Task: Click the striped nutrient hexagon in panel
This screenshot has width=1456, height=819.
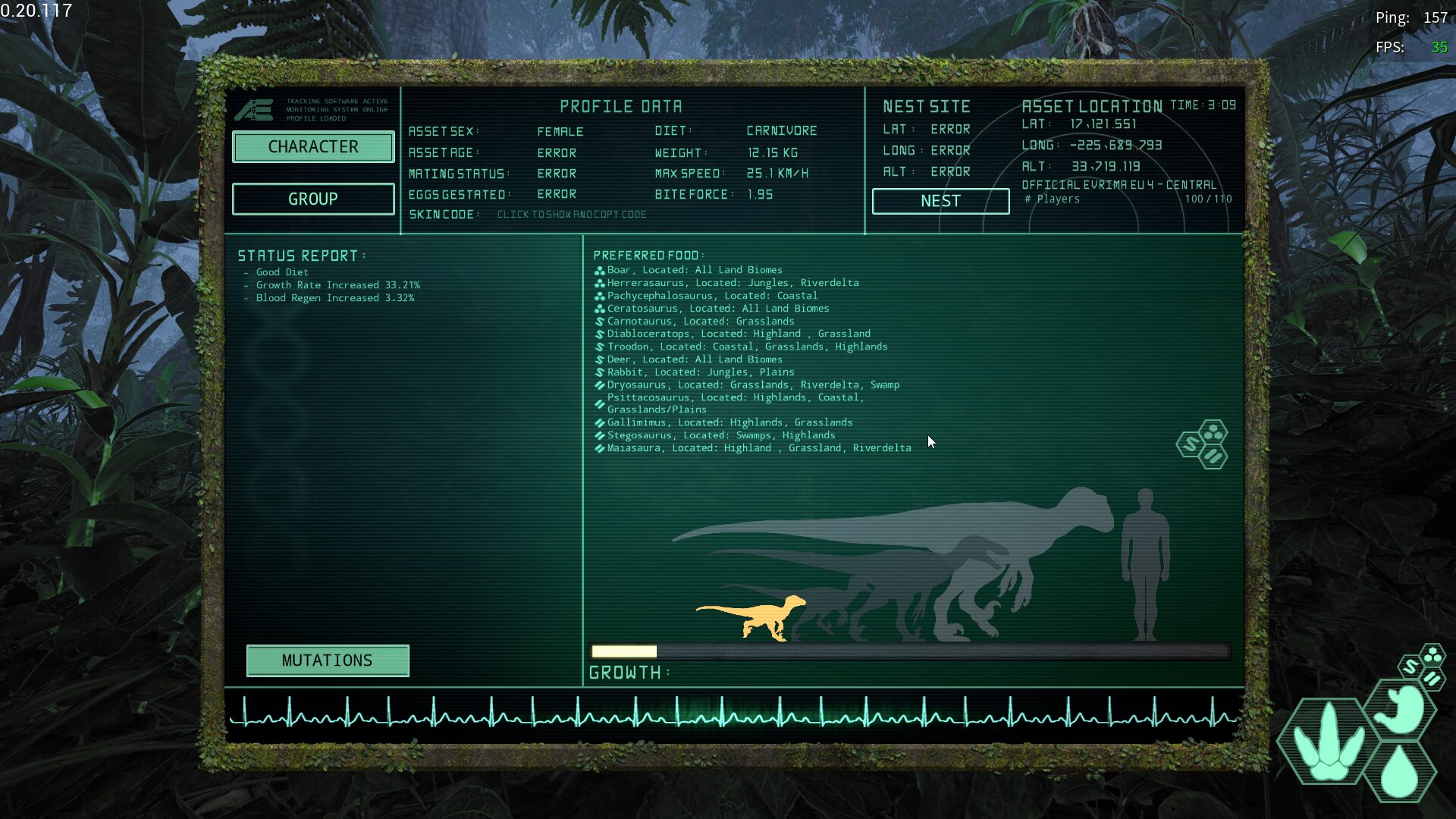Action: point(1213,457)
